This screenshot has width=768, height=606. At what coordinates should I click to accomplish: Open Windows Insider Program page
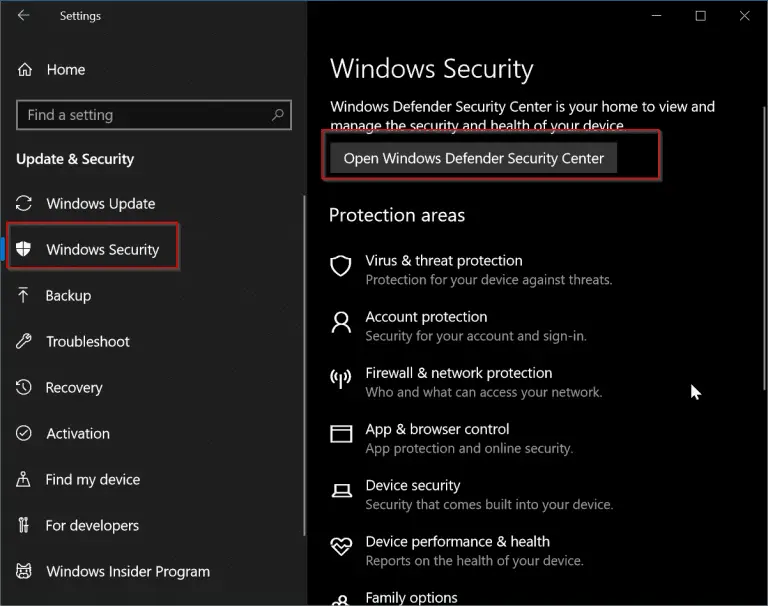point(128,572)
